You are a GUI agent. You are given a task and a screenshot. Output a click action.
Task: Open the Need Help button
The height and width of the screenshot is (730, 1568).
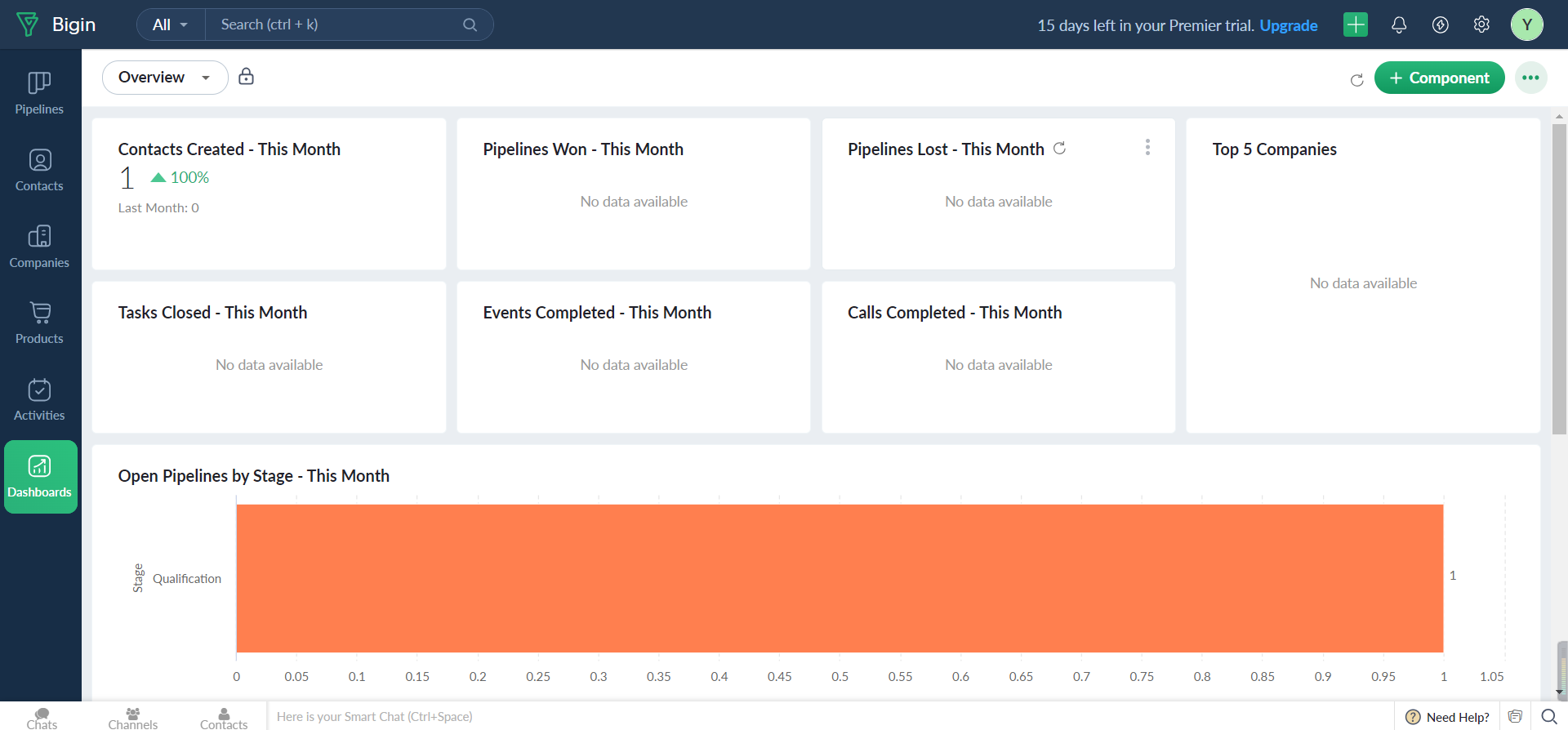pyautogui.click(x=1447, y=717)
